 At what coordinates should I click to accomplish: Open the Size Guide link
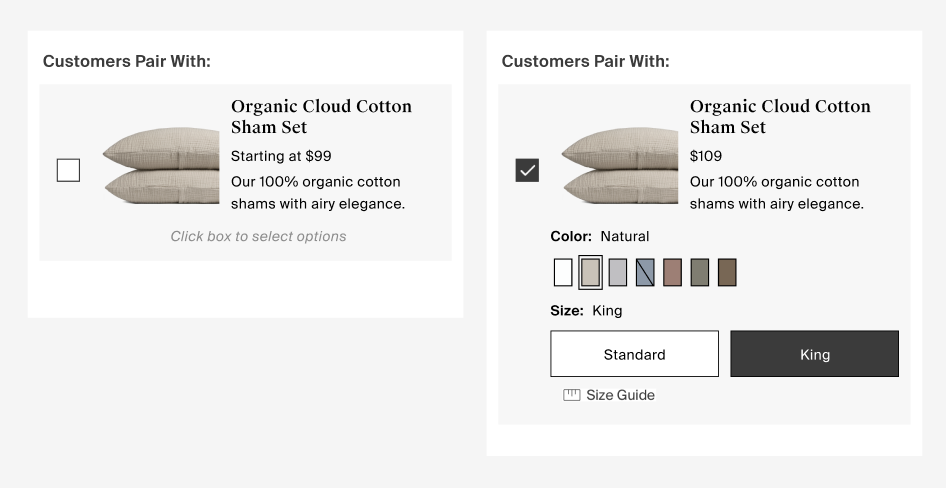click(x=620, y=395)
